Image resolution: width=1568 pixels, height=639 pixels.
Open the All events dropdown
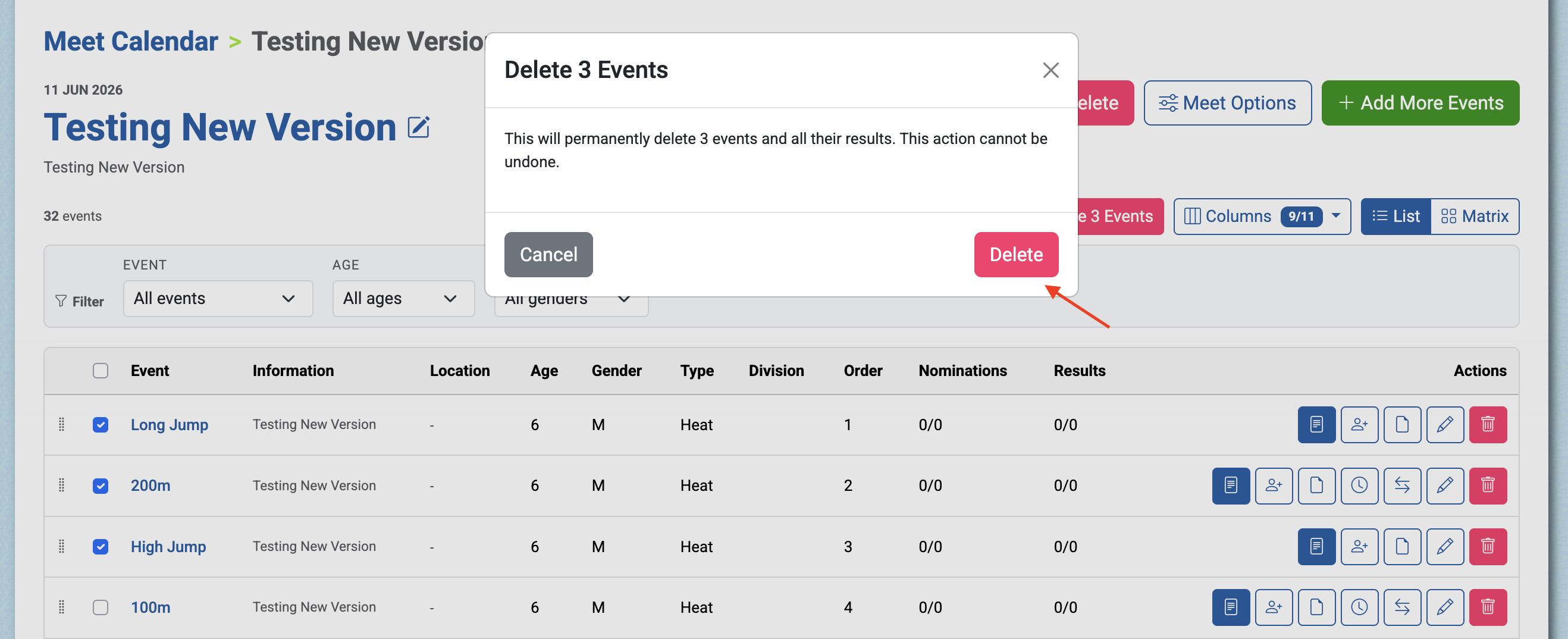pos(218,298)
